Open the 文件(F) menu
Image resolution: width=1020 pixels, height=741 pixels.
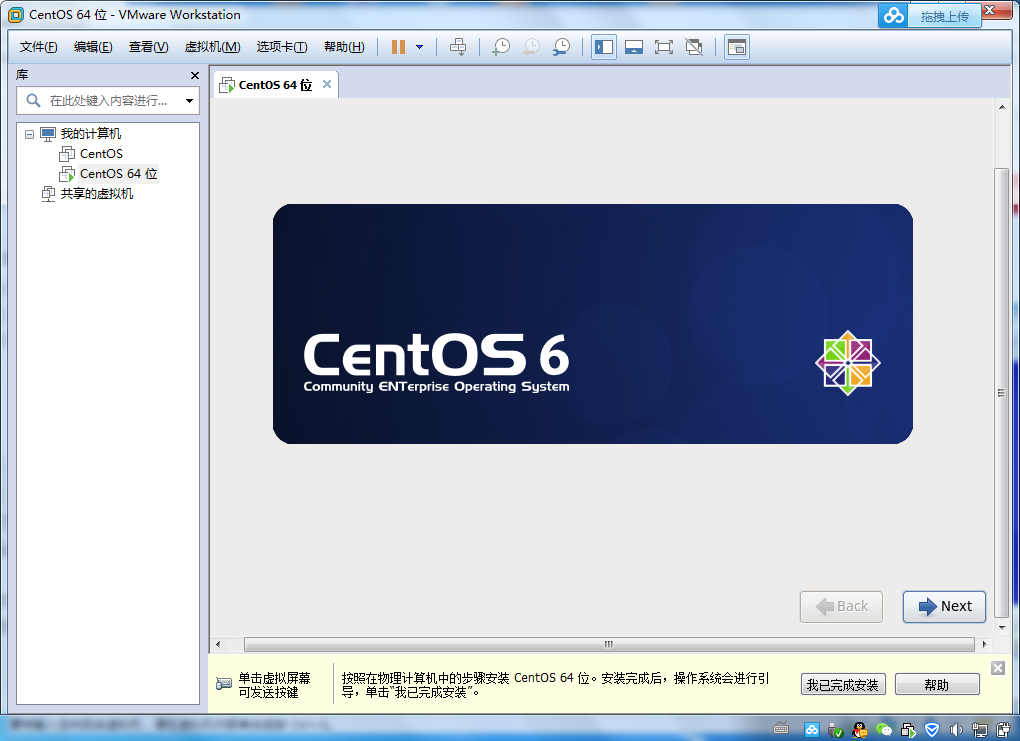(x=38, y=47)
